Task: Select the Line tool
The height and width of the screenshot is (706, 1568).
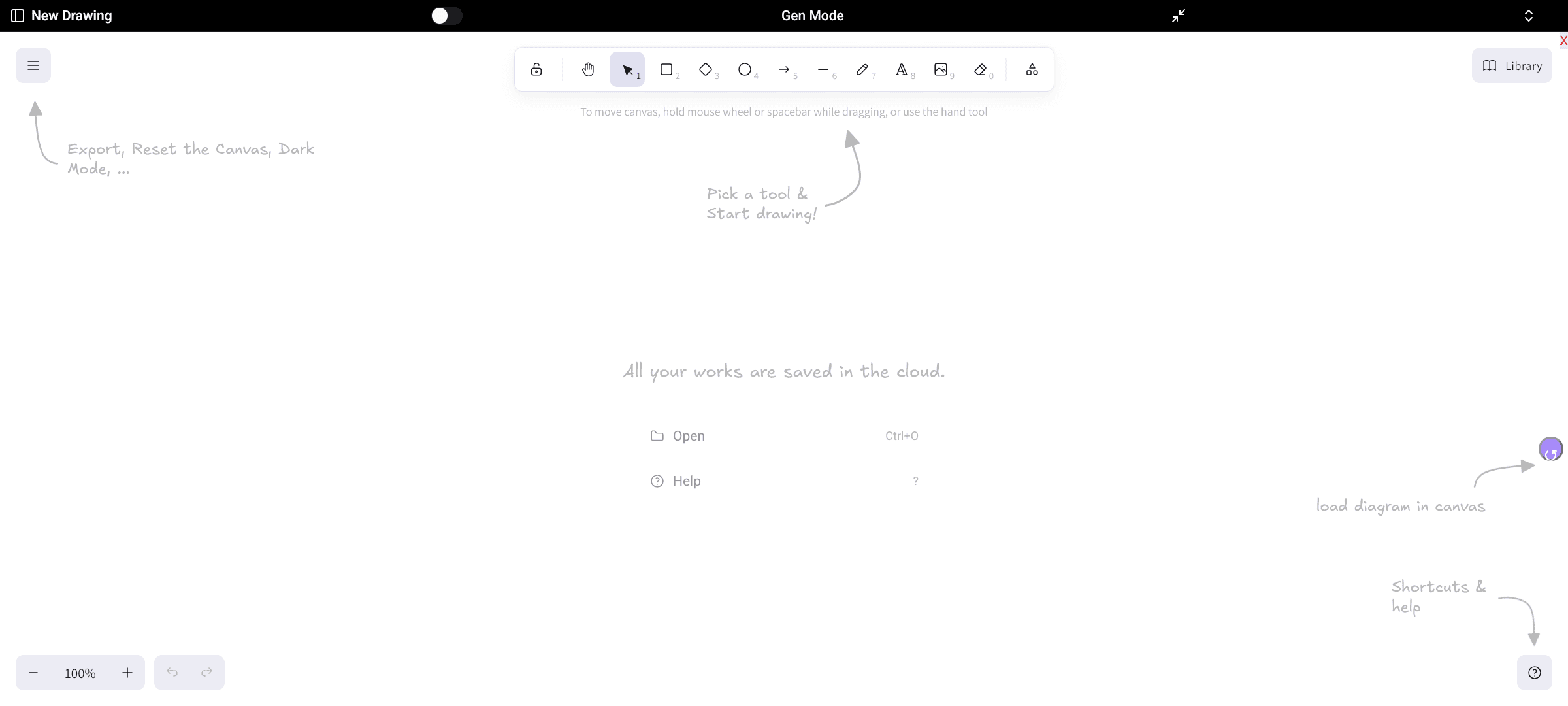Action: [823, 69]
